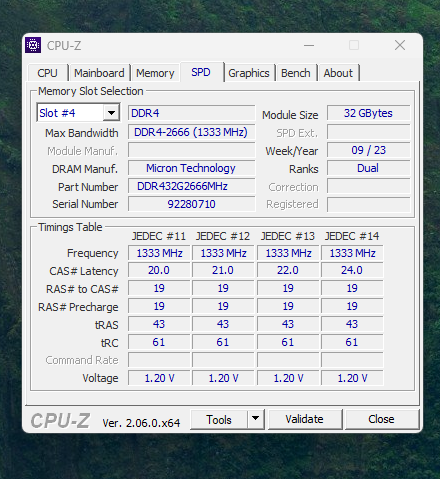Click the Tools button

click(219, 420)
